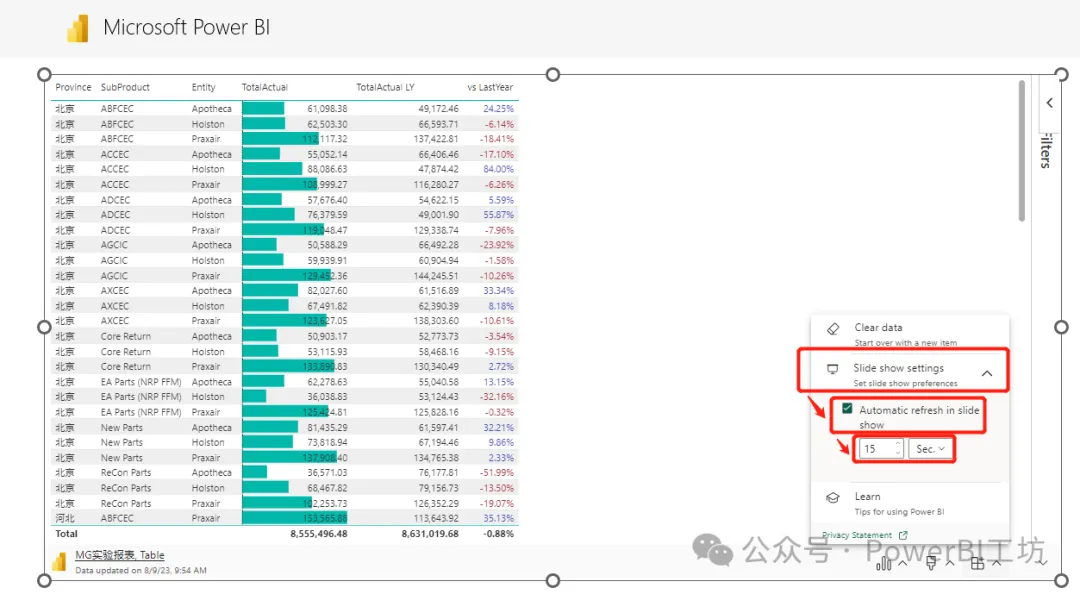The height and width of the screenshot is (594, 1080).
Task: Open the Learn tips menu item
Action: click(909, 503)
